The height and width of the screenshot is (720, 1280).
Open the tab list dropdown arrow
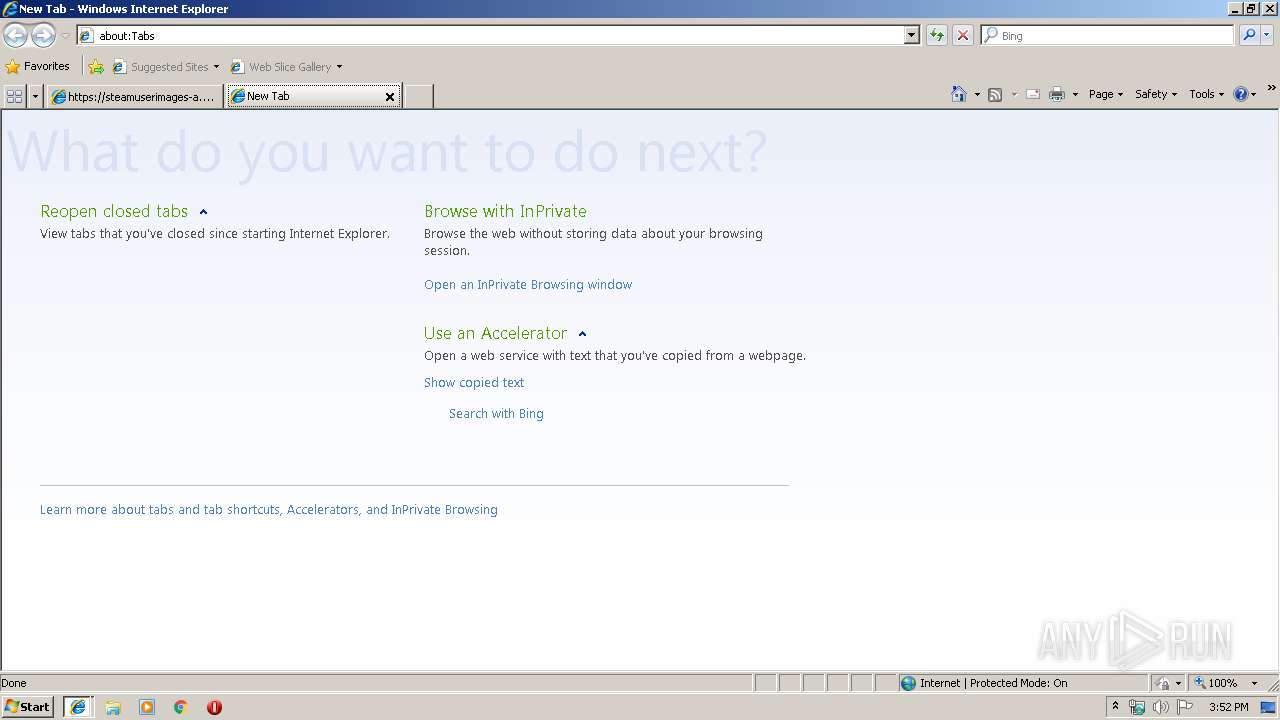pyautogui.click(x=36, y=96)
